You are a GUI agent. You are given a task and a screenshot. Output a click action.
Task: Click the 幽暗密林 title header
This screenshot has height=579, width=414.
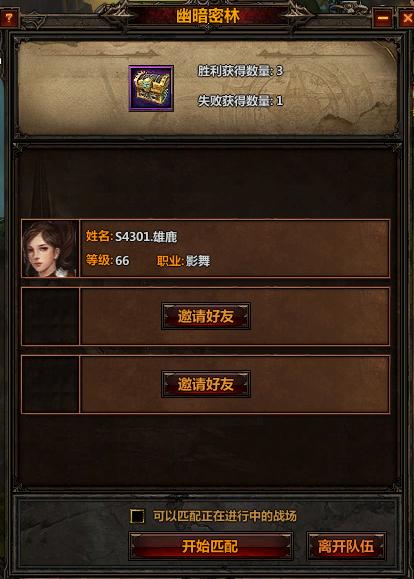point(208,16)
